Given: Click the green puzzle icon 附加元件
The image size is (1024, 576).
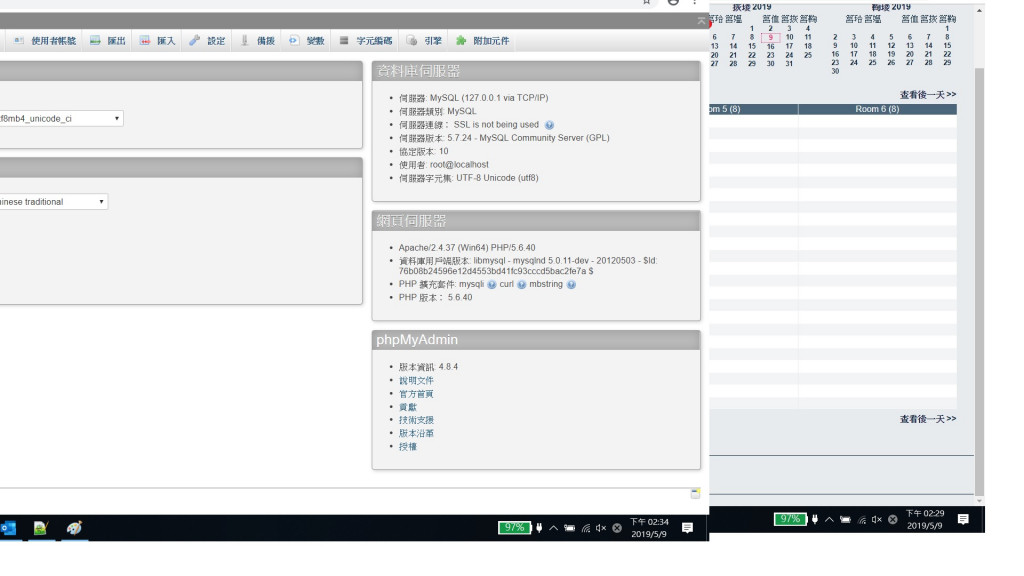Looking at the screenshot, I should 461,40.
